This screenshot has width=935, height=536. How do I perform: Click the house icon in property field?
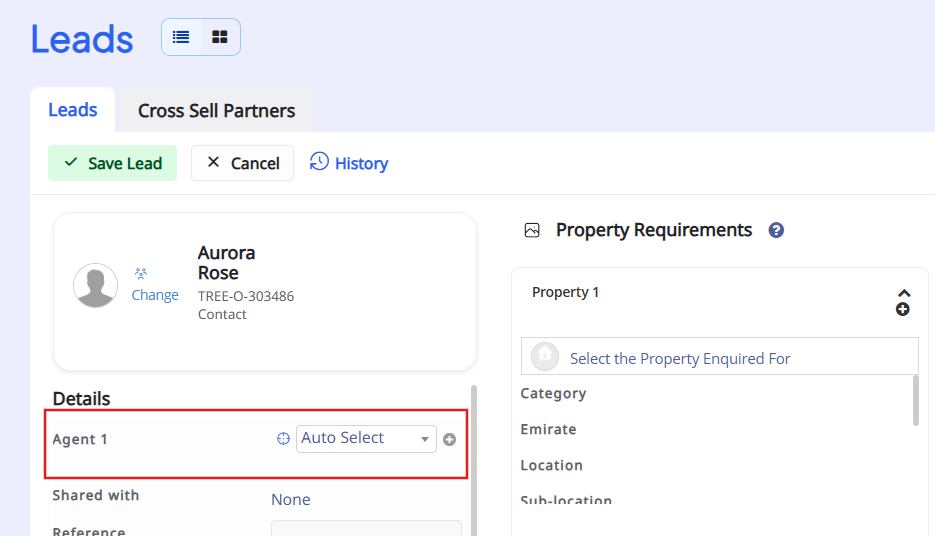coord(545,356)
